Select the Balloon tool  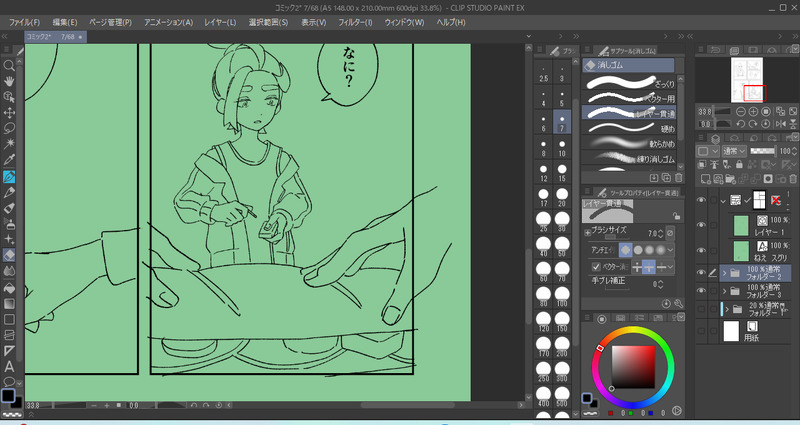click(x=9, y=381)
